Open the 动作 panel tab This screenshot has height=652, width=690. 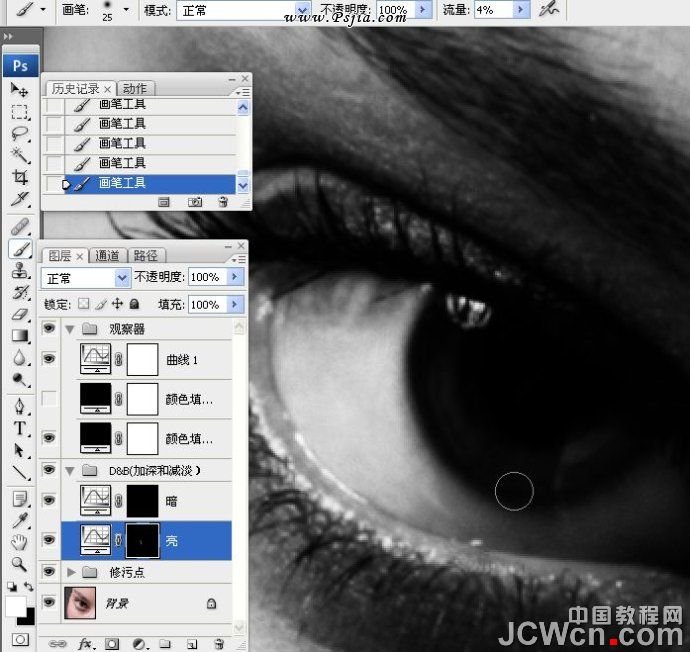pos(134,89)
